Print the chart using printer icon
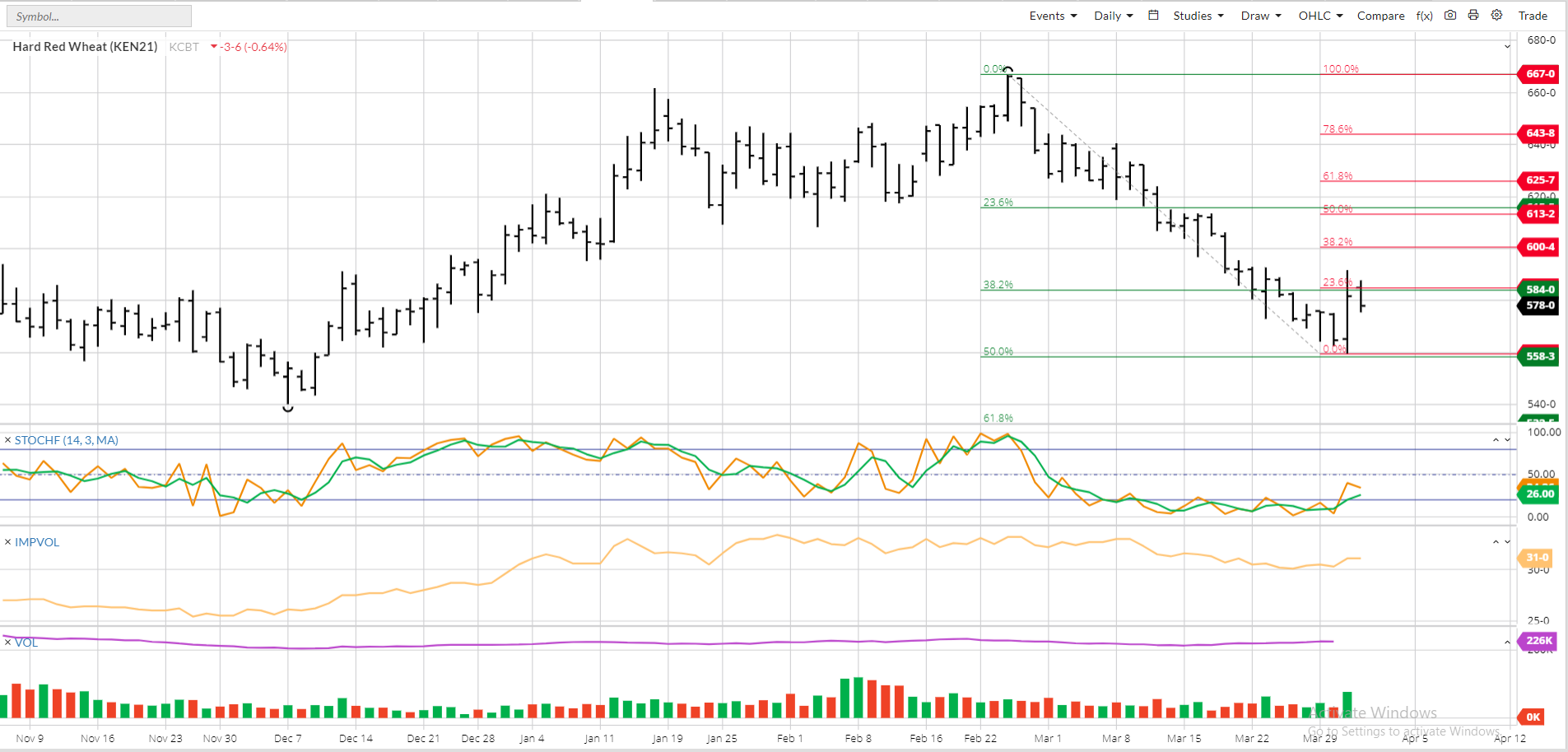The image size is (1568, 752). [x=1473, y=15]
